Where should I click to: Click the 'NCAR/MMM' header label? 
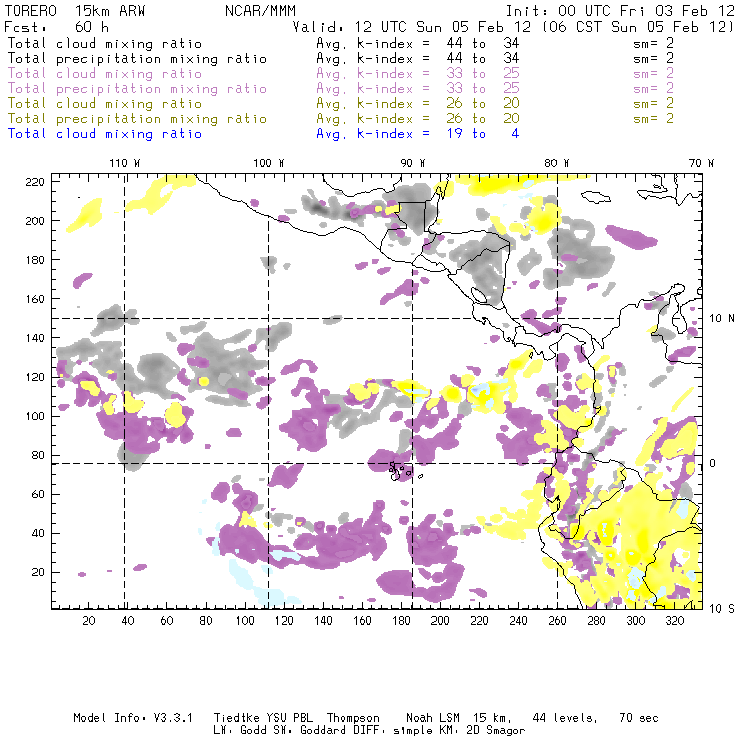tap(260, 11)
